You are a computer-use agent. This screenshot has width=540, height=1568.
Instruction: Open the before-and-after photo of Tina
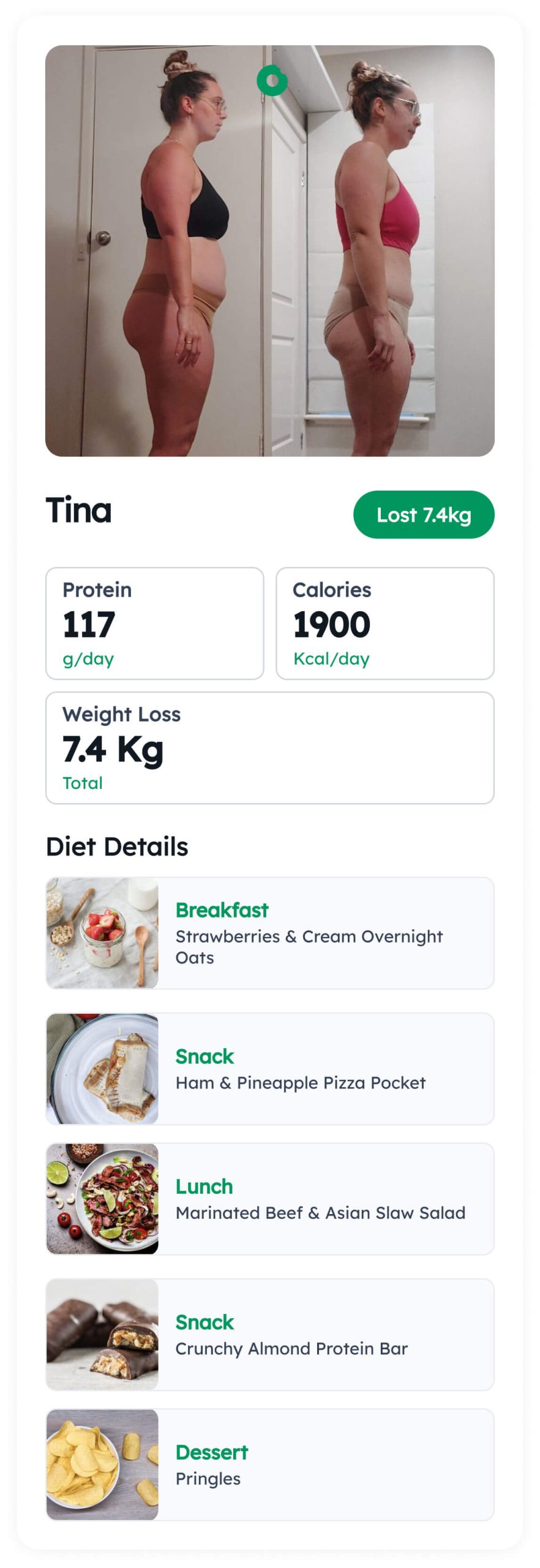(270, 251)
